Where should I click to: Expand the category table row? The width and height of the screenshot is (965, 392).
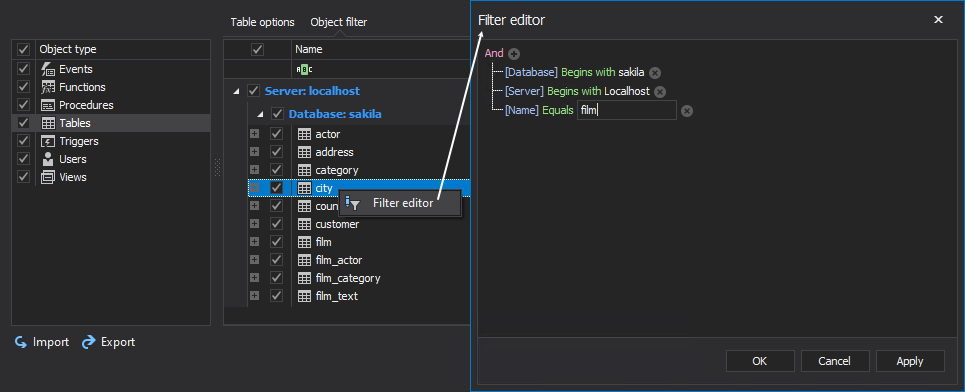(x=254, y=170)
